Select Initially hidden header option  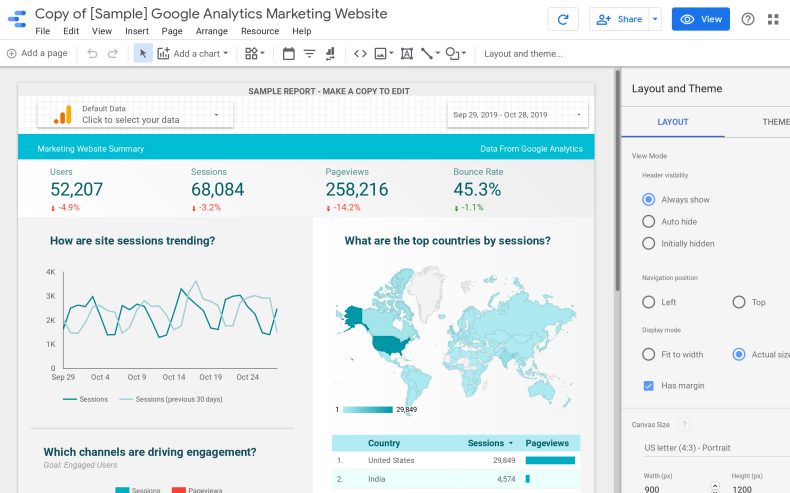[648, 244]
